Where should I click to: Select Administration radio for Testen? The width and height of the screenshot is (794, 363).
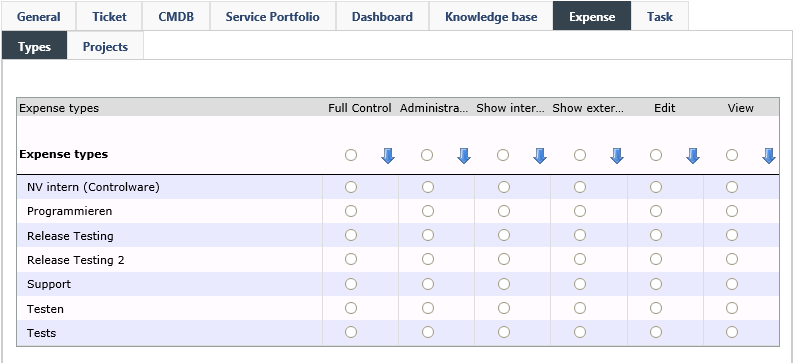pyautogui.click(x=428, y=308)
